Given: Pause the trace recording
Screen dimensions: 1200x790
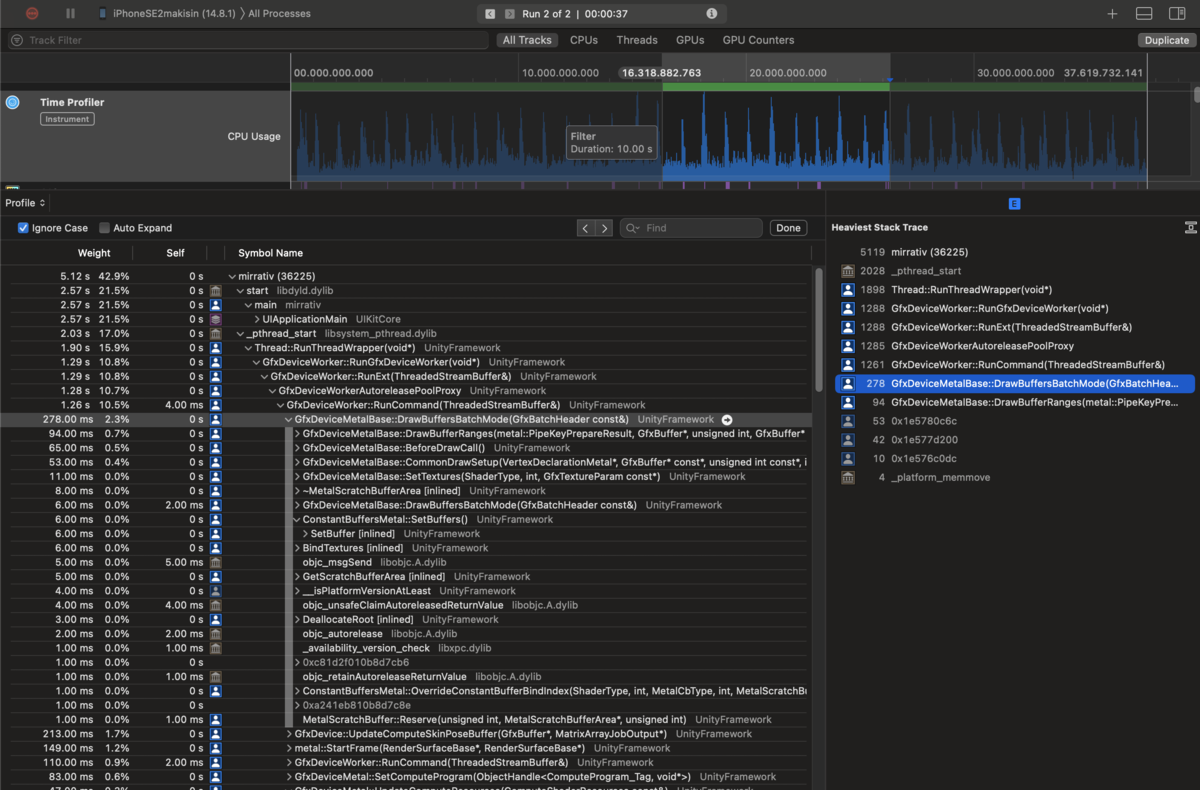Looking at the screenshot, I should tap(70, 14).
